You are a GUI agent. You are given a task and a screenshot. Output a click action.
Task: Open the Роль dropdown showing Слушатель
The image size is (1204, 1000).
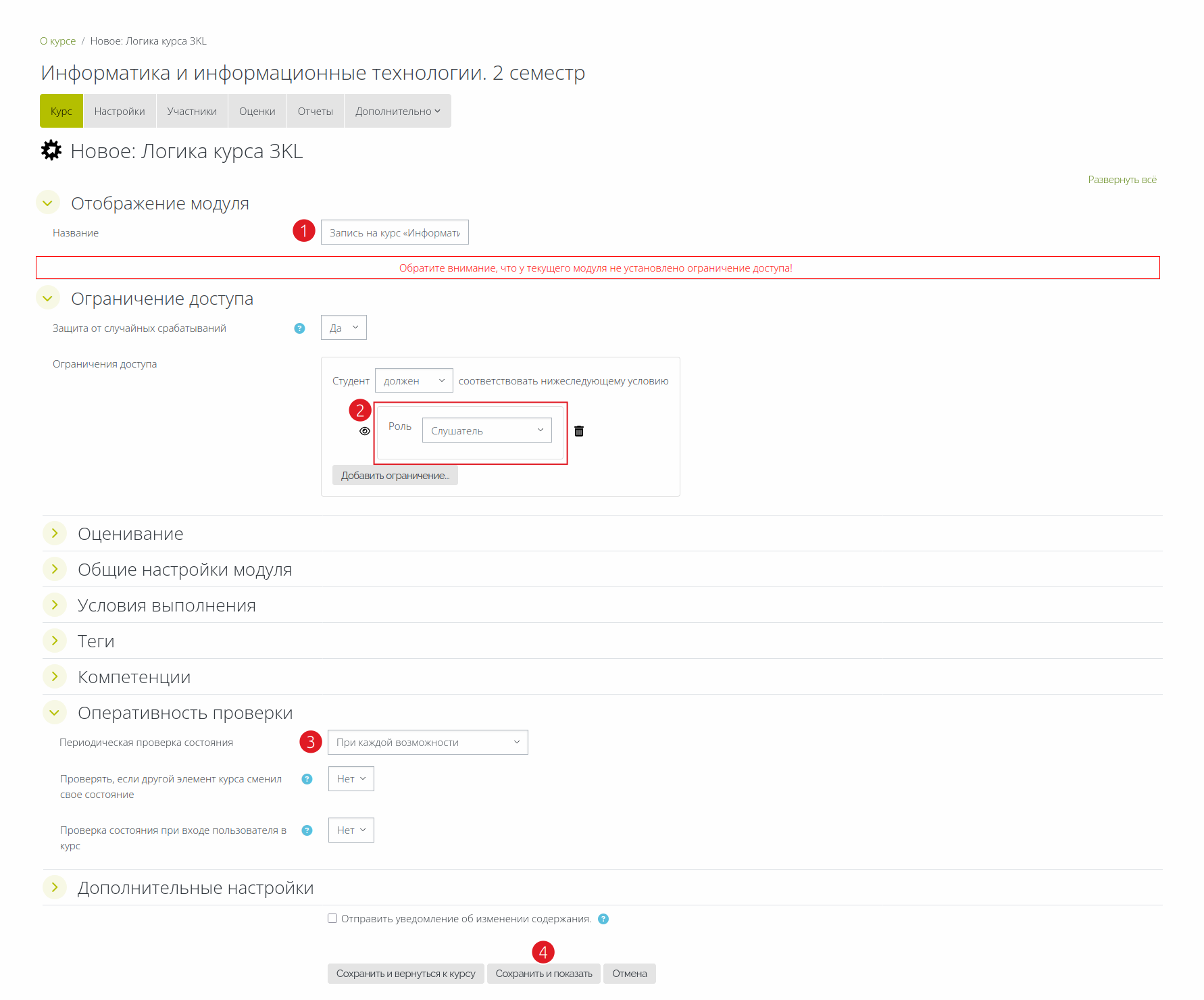click(x=486, y=430)
